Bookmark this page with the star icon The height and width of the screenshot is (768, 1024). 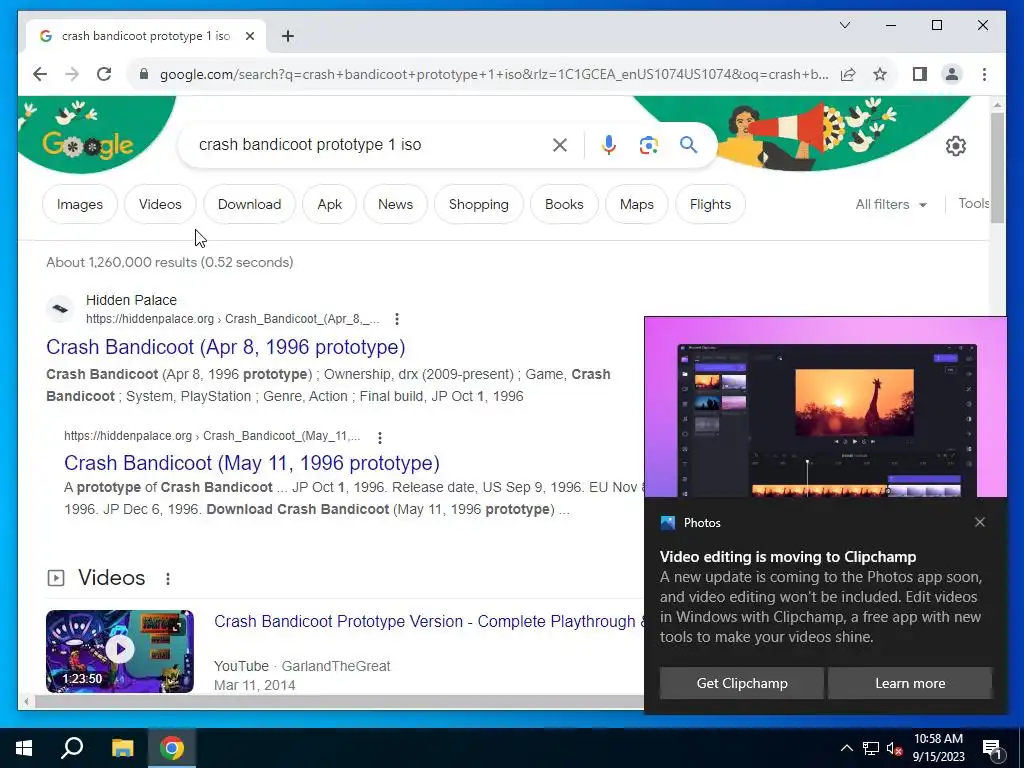click(880, 74)
